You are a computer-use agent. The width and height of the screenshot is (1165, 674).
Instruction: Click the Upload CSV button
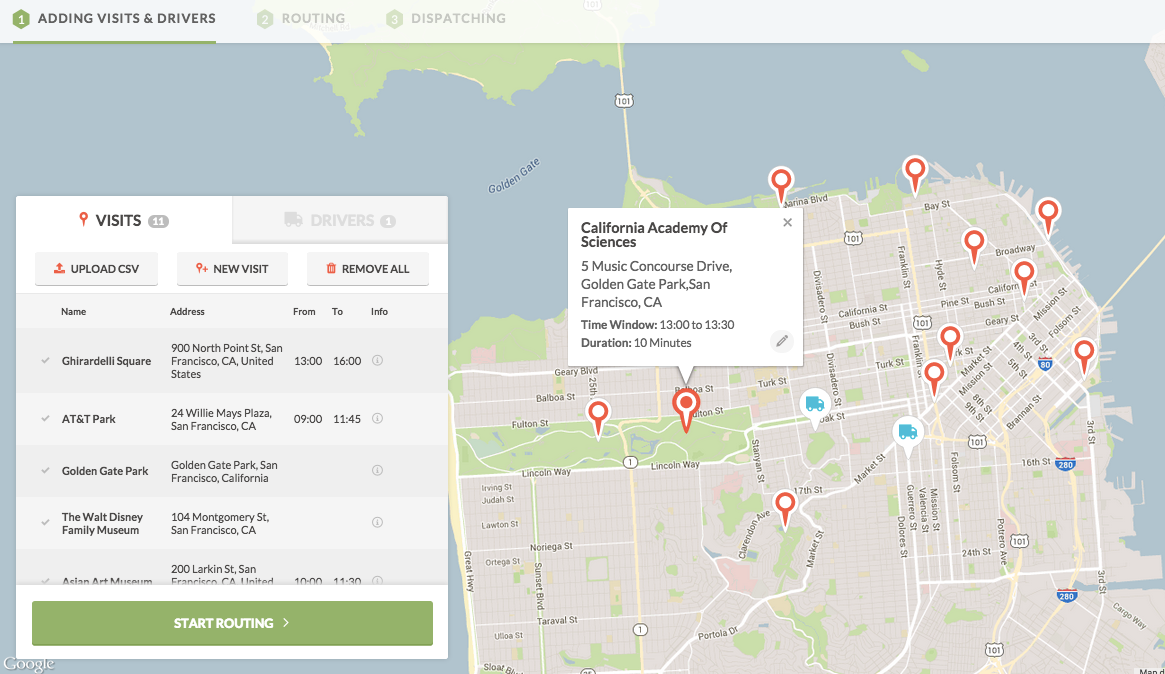coord(97,268)
